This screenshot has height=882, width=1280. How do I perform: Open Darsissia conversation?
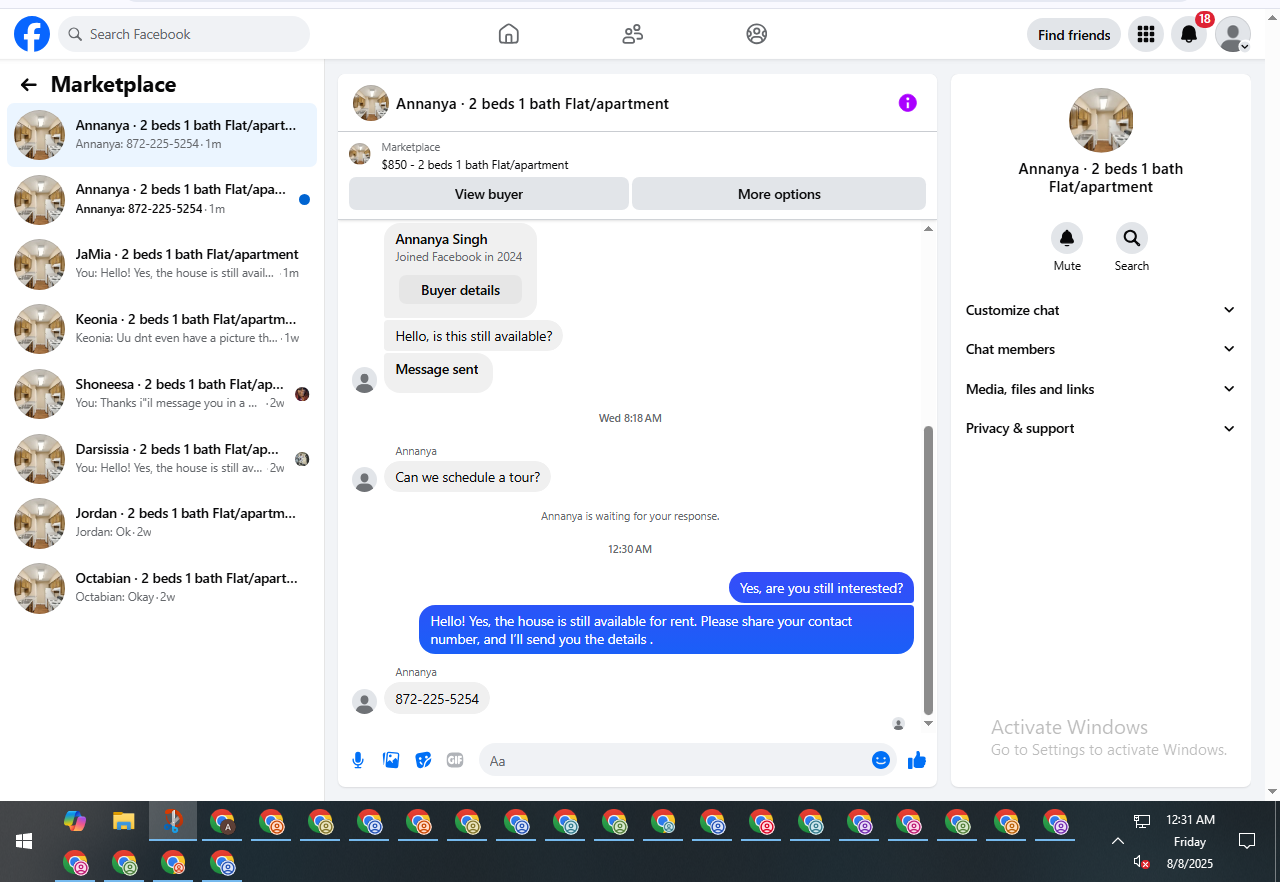click(x=162, y=459)
